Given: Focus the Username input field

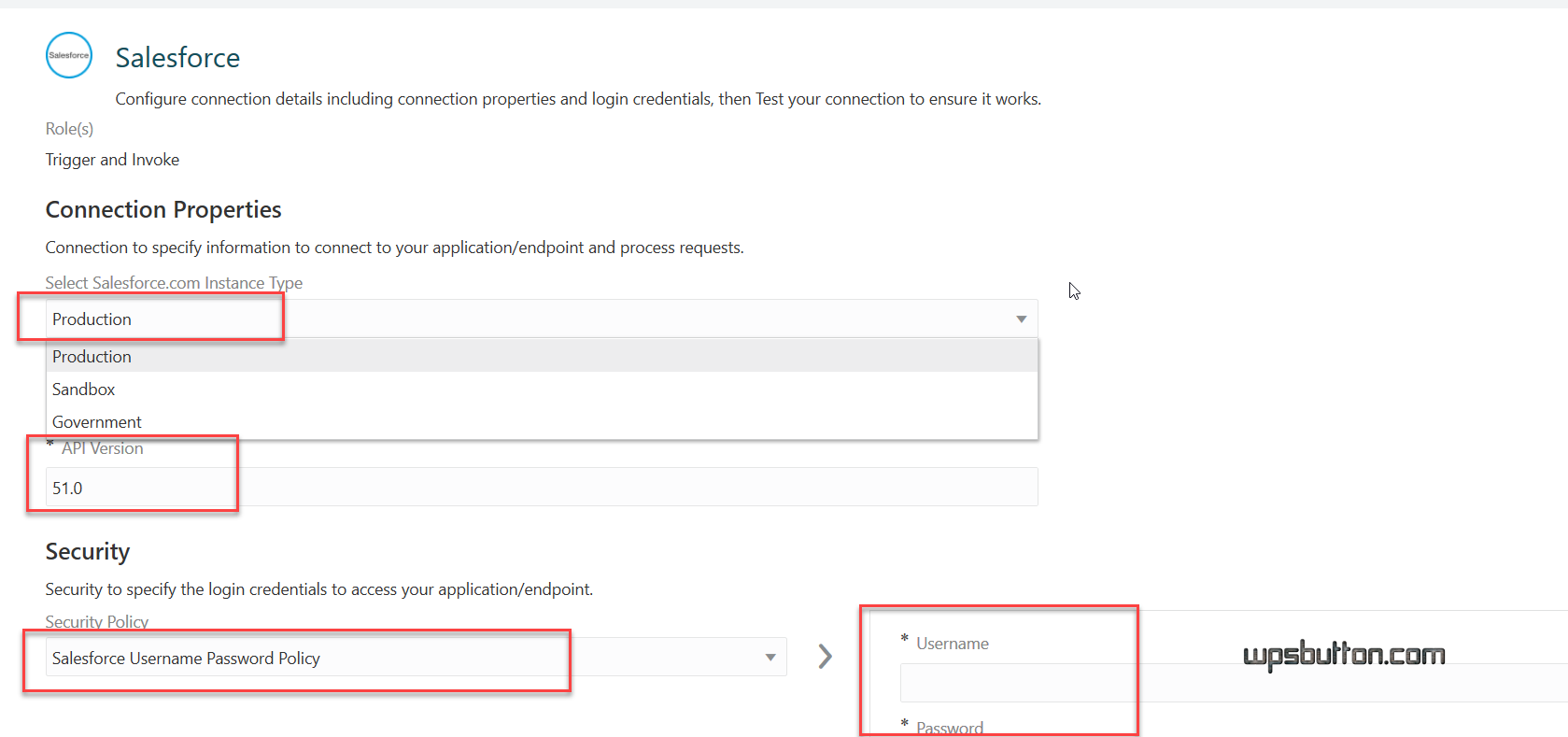Looking at the screenshot, I should (1234, 683).
